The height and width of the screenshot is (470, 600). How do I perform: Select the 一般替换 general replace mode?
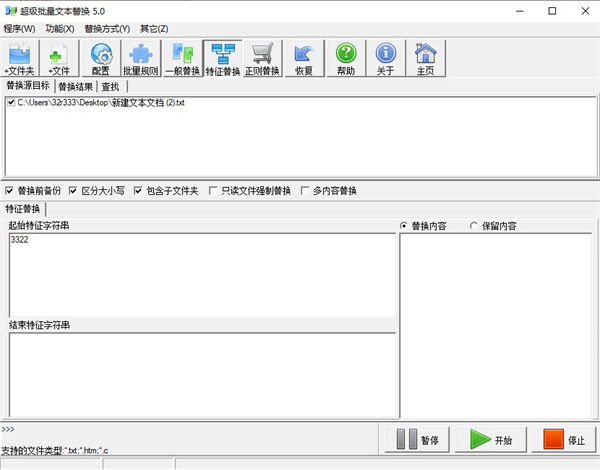point(182,58)
